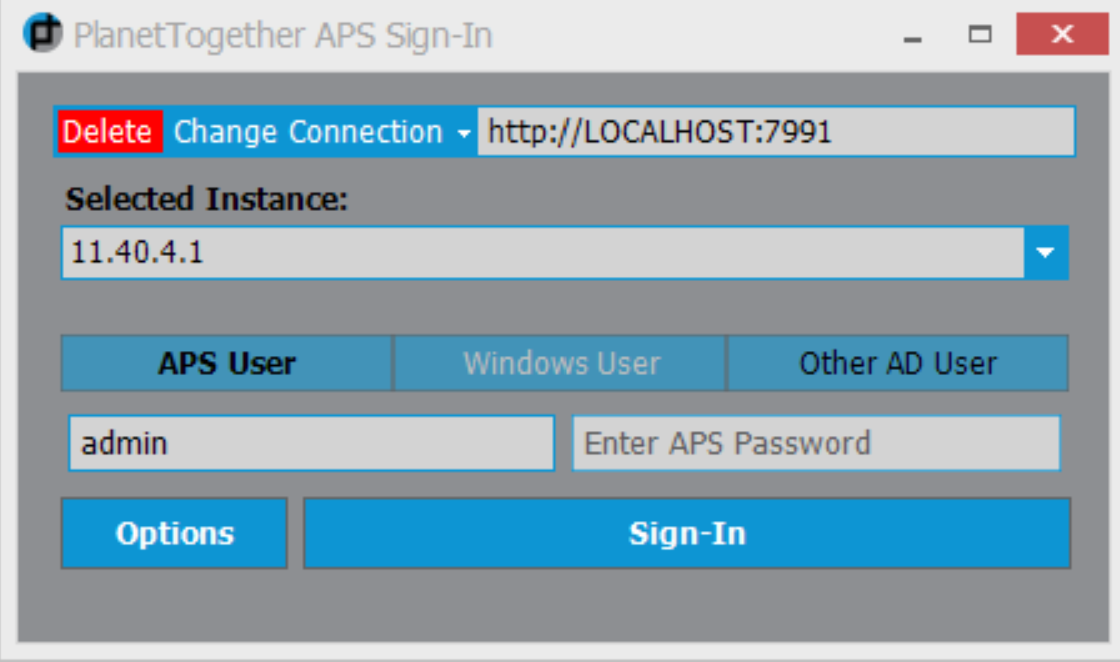Click the http://LOCALHOST:7991 address field

(x=776, y=132)
